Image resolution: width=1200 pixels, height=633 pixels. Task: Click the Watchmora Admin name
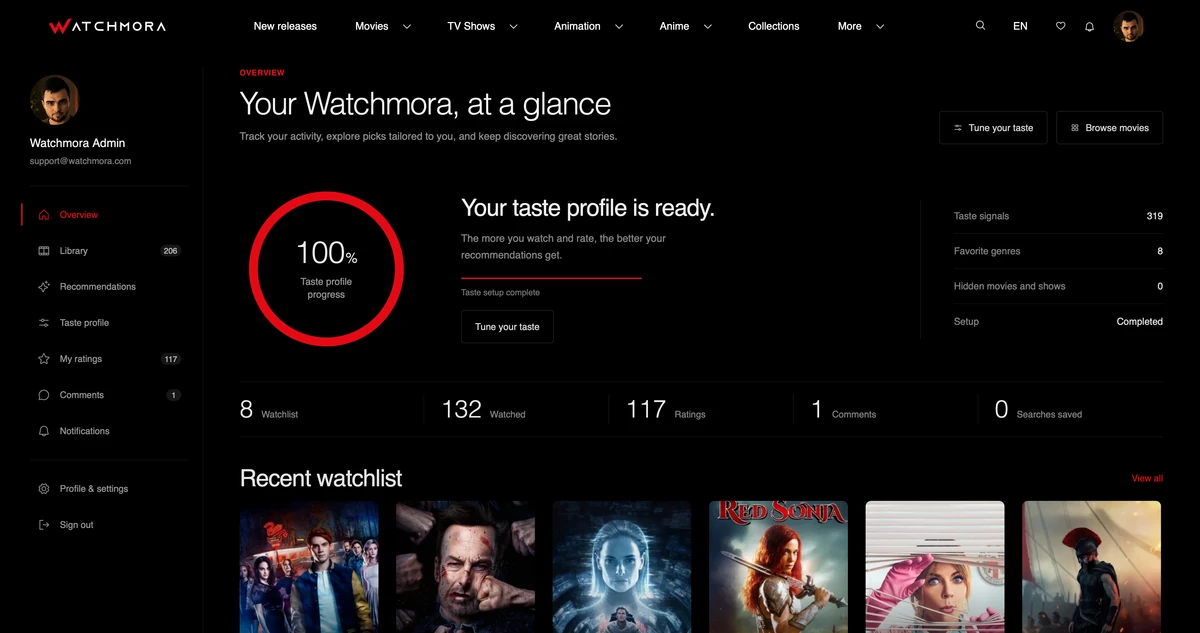(77, 143)
